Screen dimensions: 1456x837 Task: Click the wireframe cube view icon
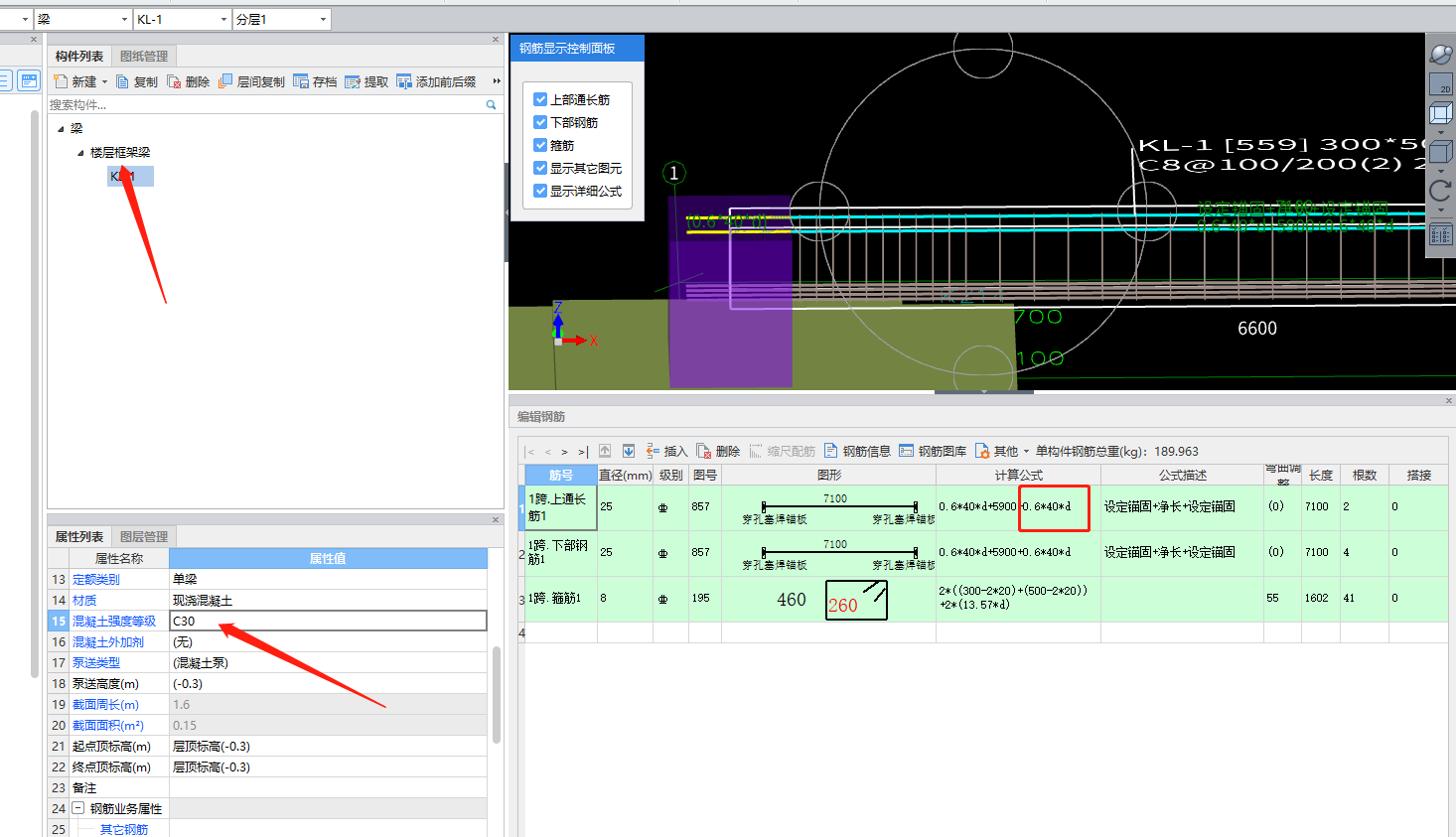(x=1441, y=114)
